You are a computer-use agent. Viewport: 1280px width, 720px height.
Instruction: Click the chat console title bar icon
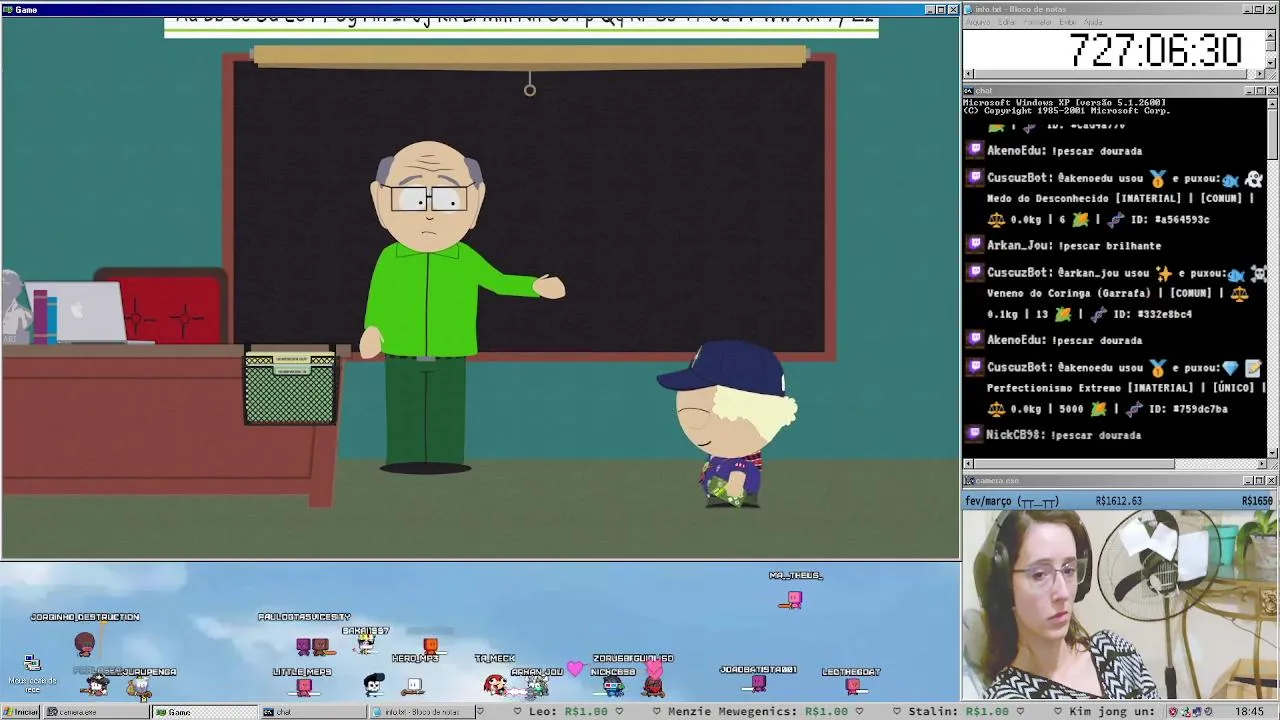(969, 91)
